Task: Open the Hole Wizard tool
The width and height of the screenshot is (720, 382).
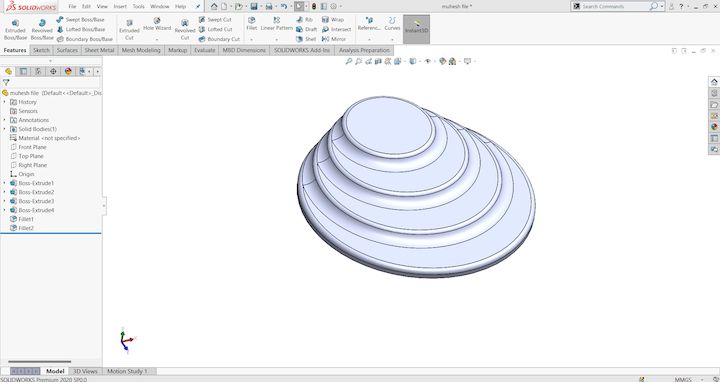Action: click(157, 25)
